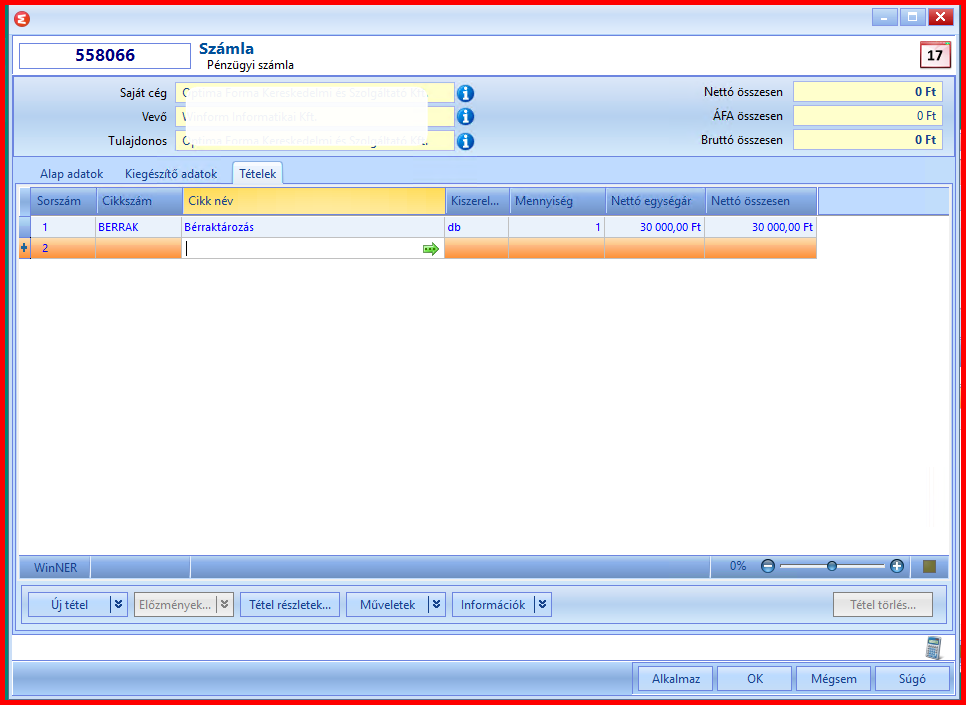Image resolution: width=966 pixels, height=705 pixels.
Task: Switch to the Kiegészítő adatok tab
Action: [x=171, y=174]
